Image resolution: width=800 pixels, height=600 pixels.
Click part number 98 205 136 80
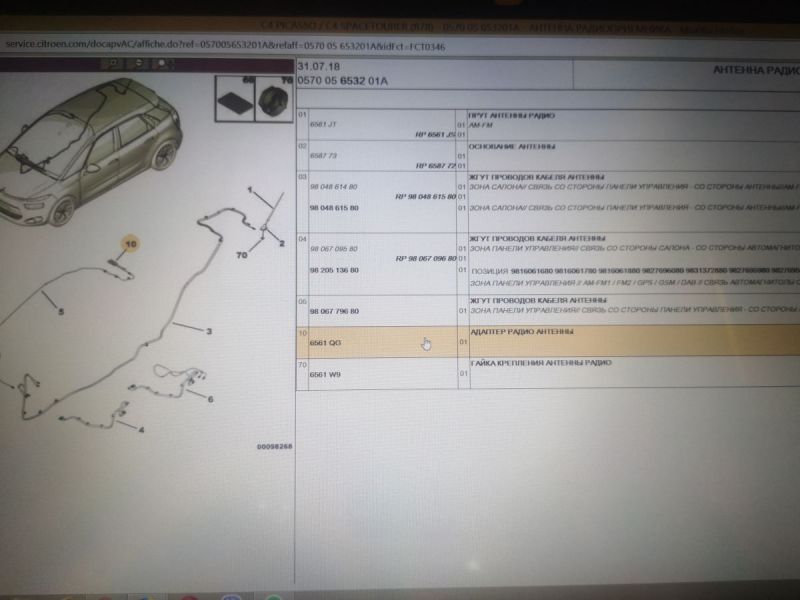pos(334,270)
